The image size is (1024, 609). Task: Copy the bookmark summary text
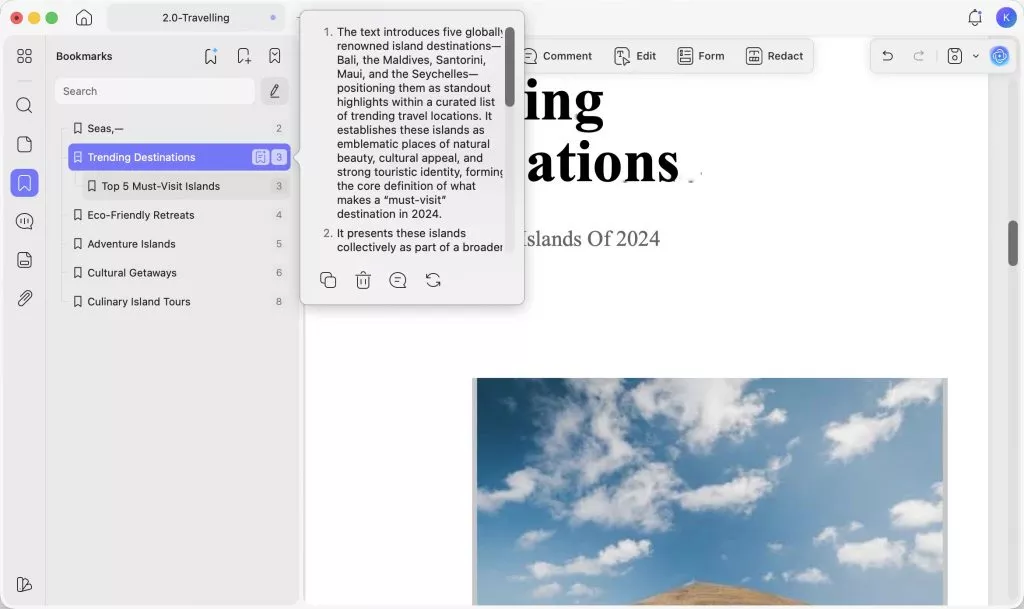coord(328,280)
